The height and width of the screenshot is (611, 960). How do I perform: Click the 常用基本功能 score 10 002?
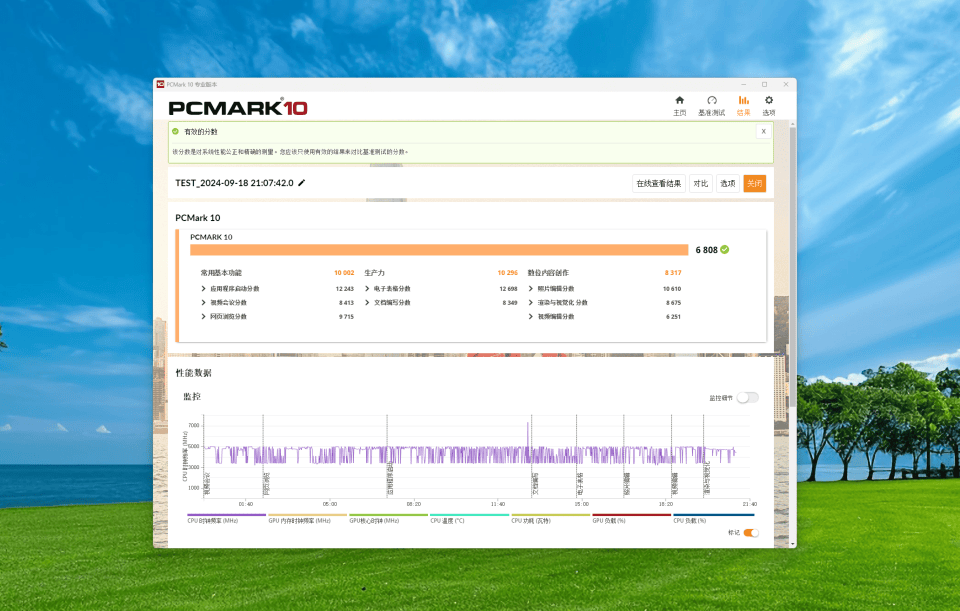tap(344, 272)
